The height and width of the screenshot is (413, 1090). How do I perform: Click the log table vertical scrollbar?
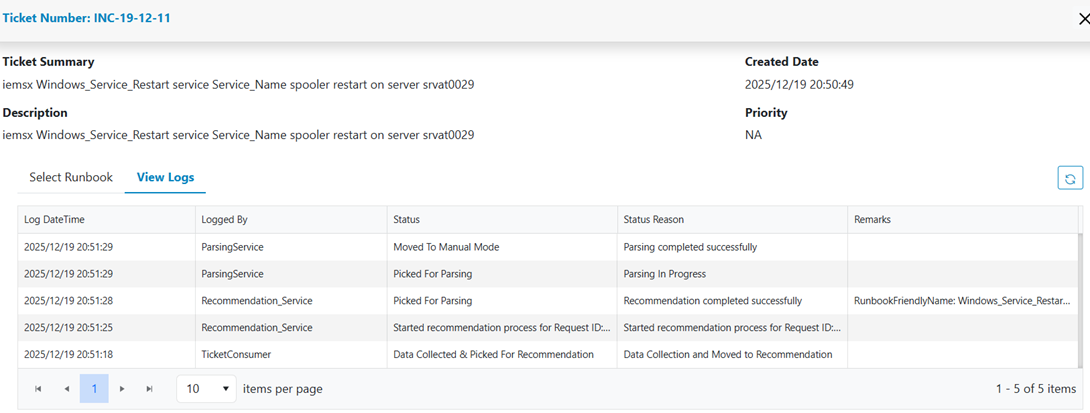tap(1083, 300)
